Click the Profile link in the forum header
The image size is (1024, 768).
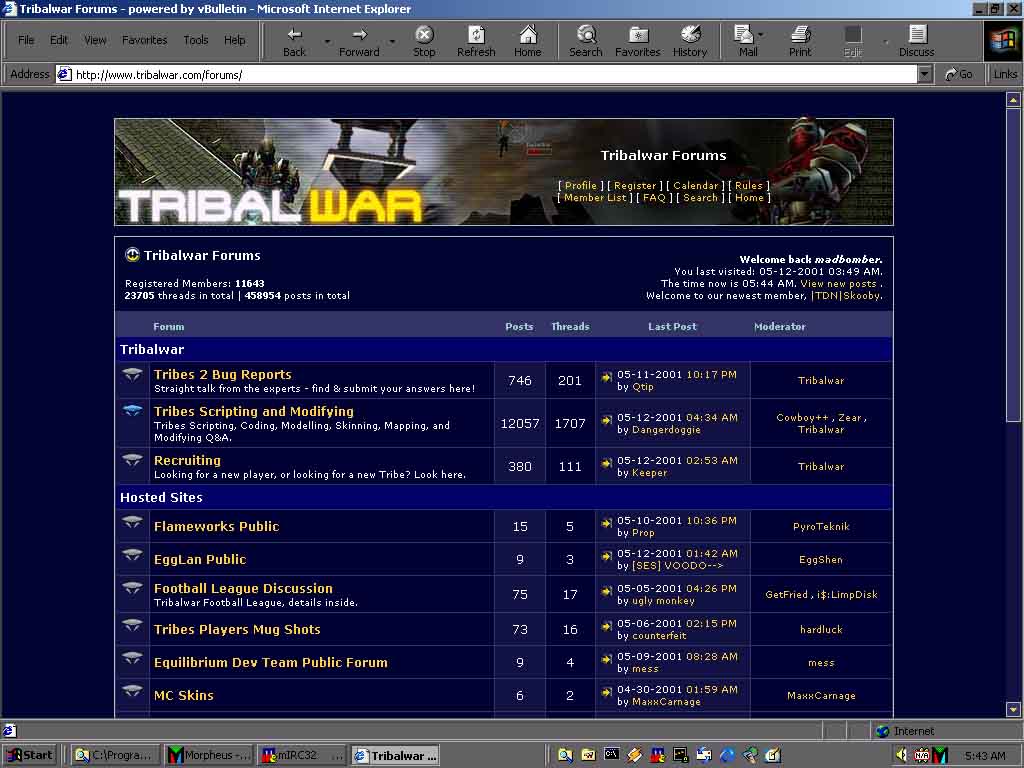point(580,185)
